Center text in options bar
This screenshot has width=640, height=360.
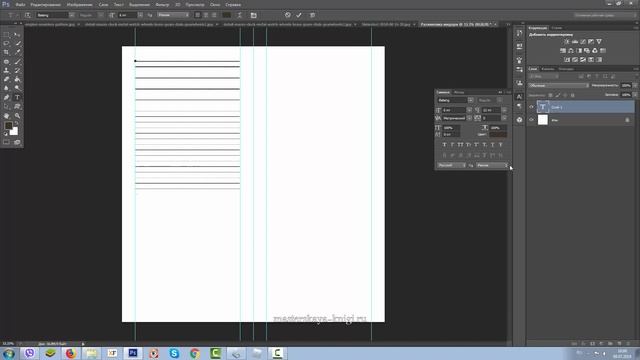206,15
